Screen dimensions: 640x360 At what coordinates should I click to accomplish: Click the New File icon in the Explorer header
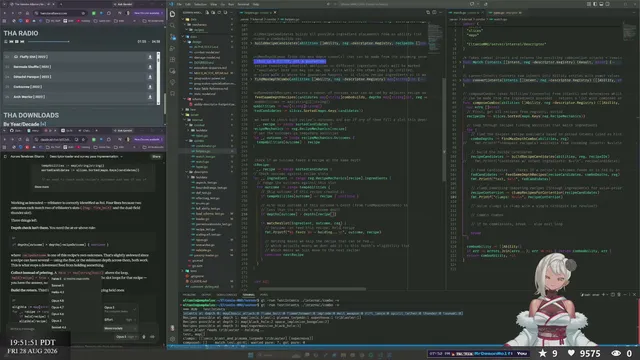[x=207, y=13]
